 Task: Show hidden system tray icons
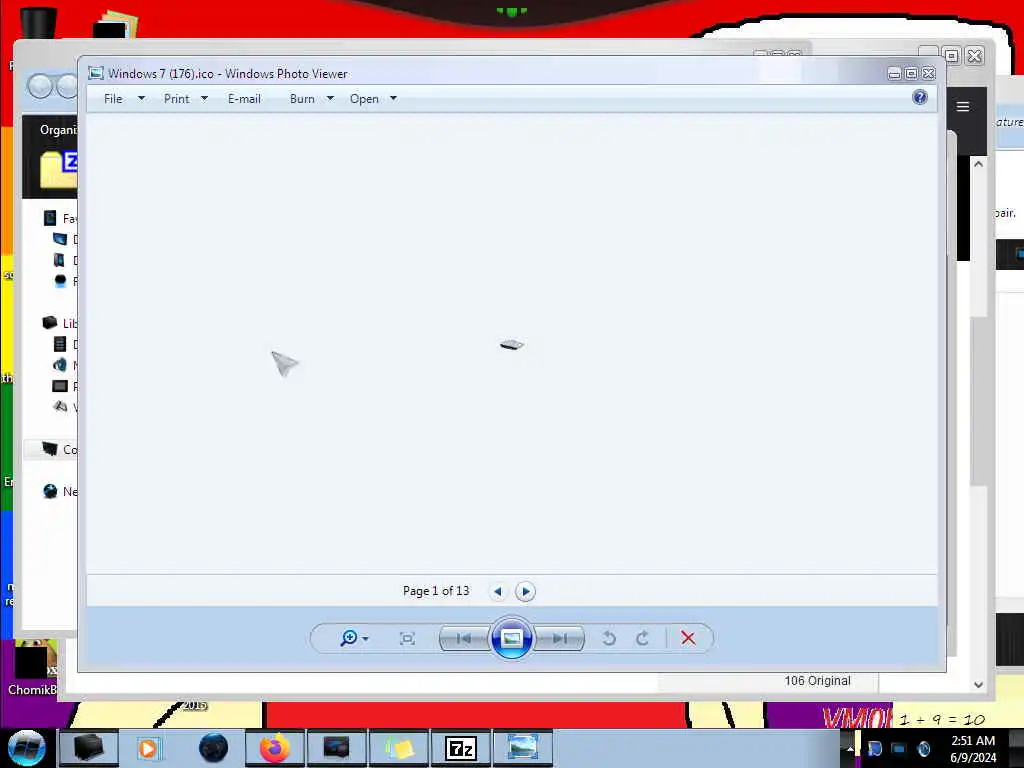(x=850, y=748)
